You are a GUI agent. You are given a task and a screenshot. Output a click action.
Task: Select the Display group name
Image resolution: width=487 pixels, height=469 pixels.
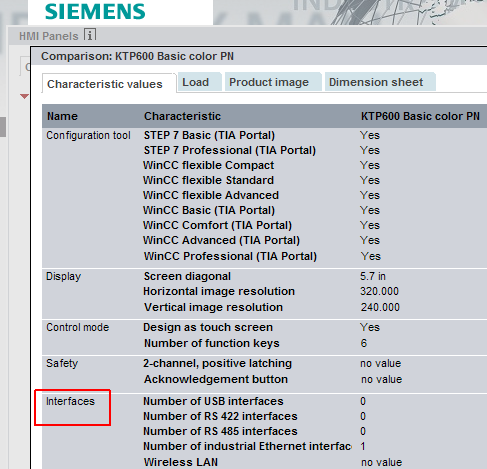(63, 276)
